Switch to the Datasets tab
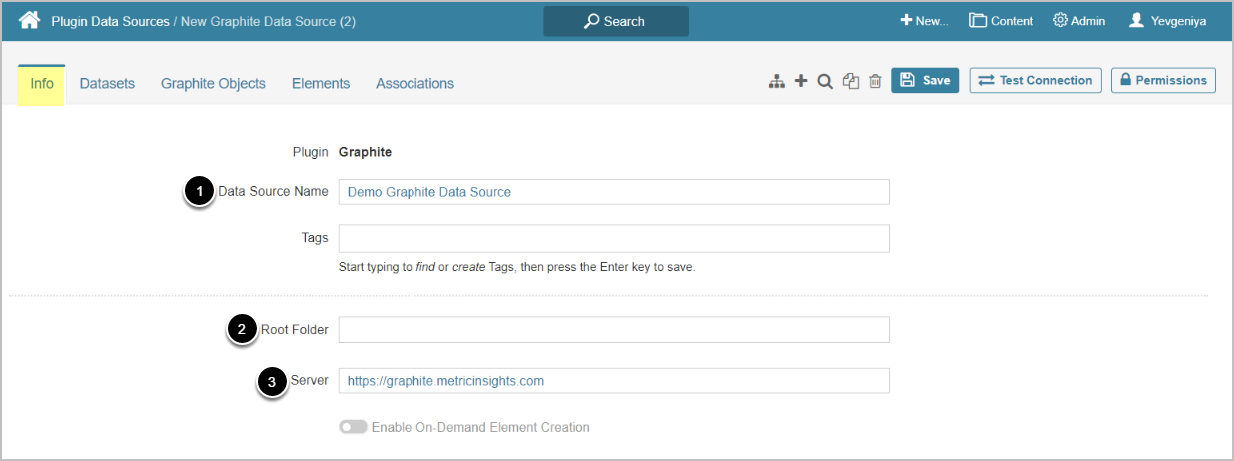The height and width of the screenshot is (461, 1234). click(107, 84)
